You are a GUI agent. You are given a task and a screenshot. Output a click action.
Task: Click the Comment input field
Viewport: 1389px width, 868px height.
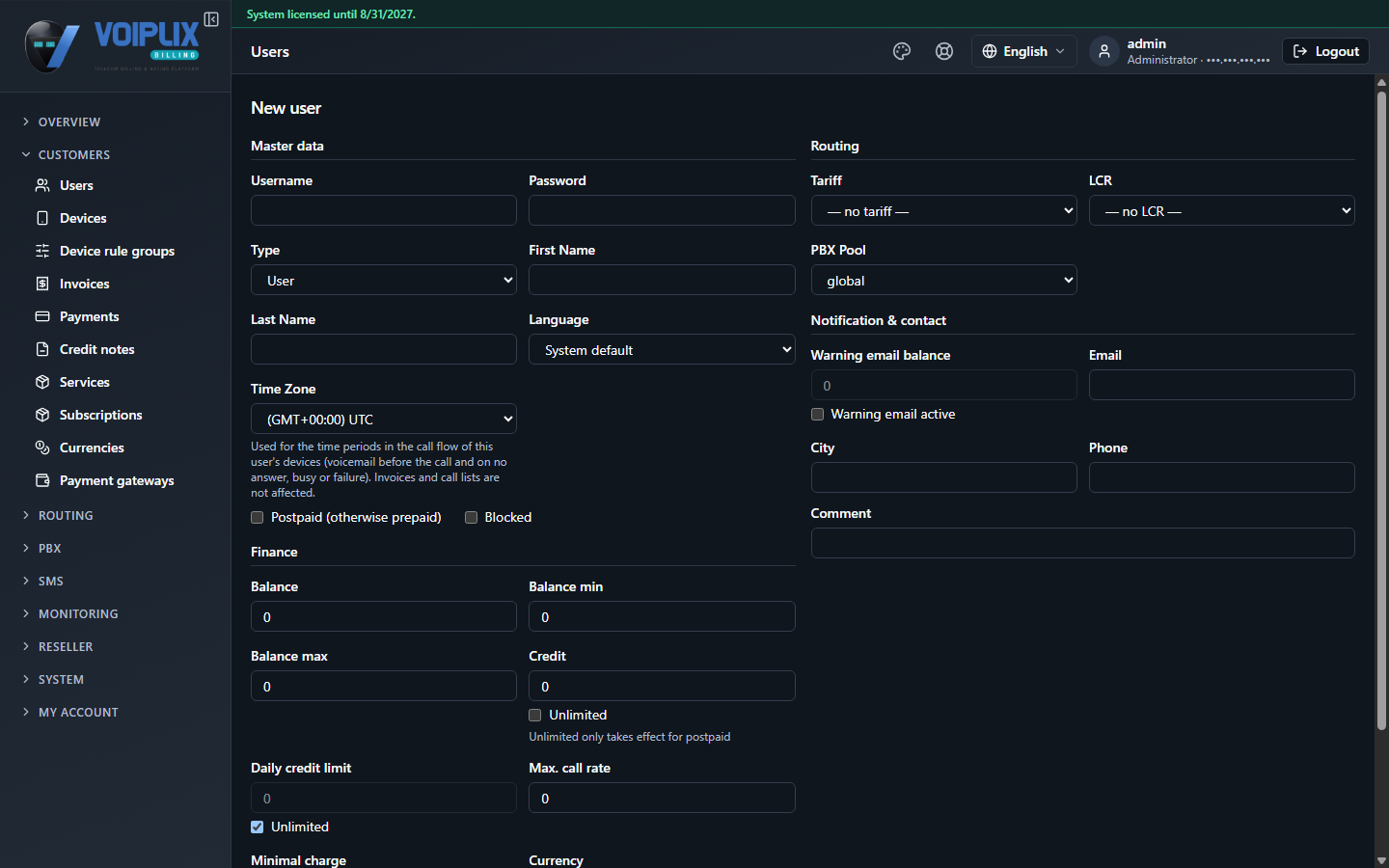point(1083,544)
